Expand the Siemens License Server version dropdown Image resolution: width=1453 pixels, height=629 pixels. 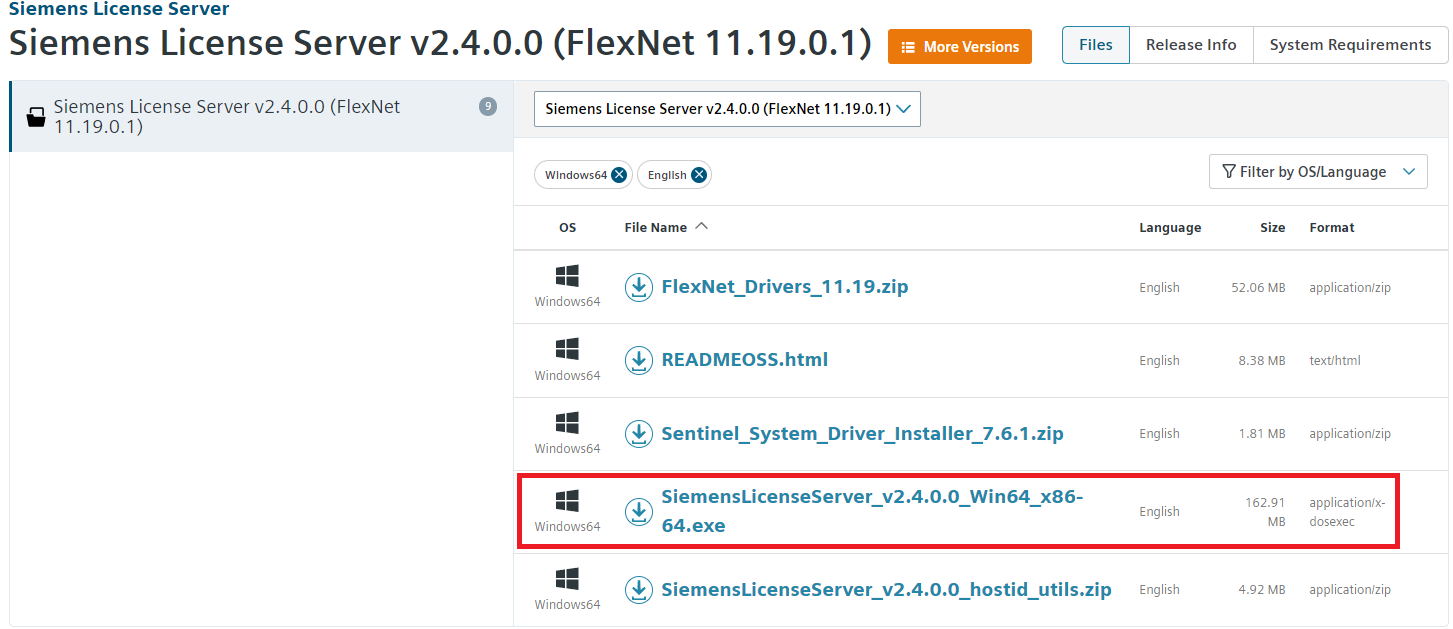(x=727, y=109)
